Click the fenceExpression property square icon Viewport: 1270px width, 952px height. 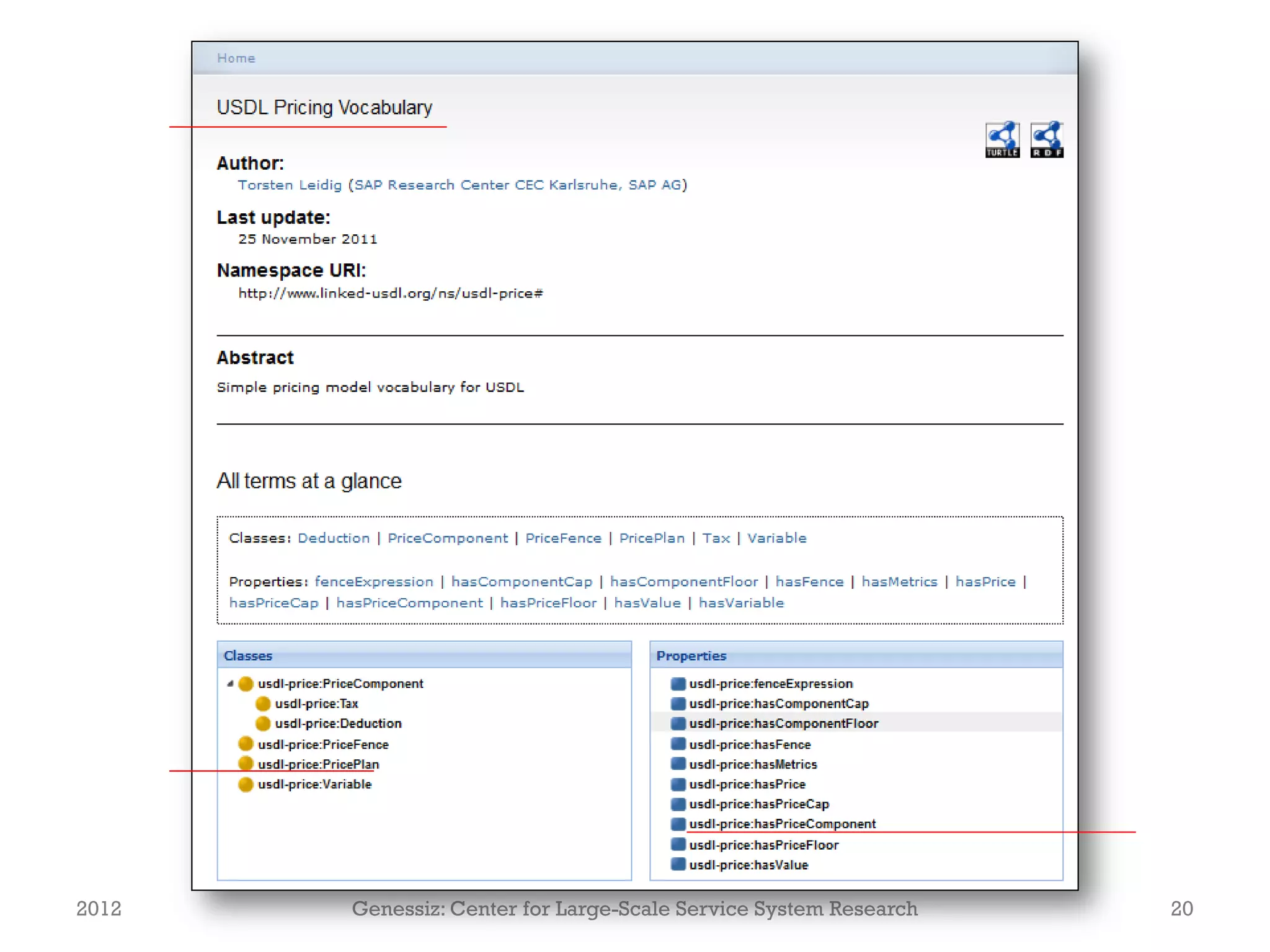click(x=678, y=684)
